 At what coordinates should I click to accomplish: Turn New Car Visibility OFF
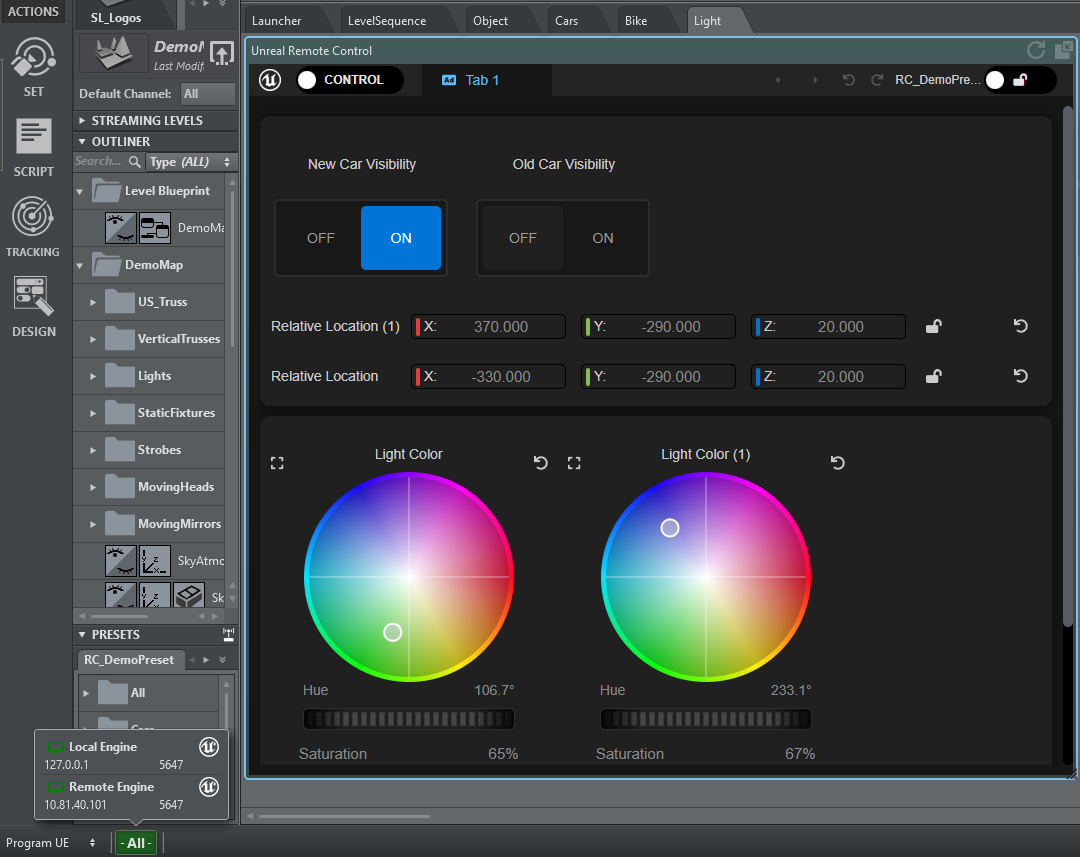pyautogui.click(x=321, y=238)
